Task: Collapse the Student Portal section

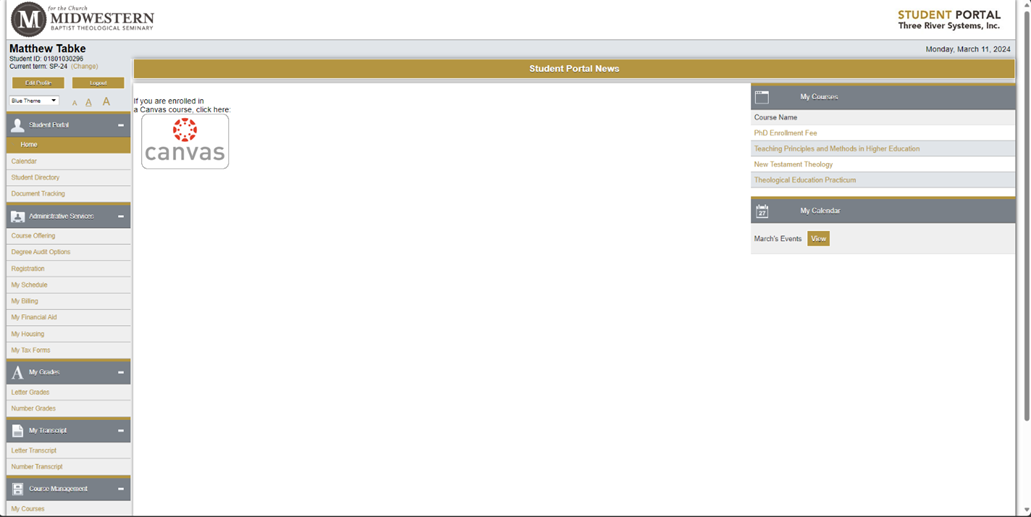Action: pos(121,125)
